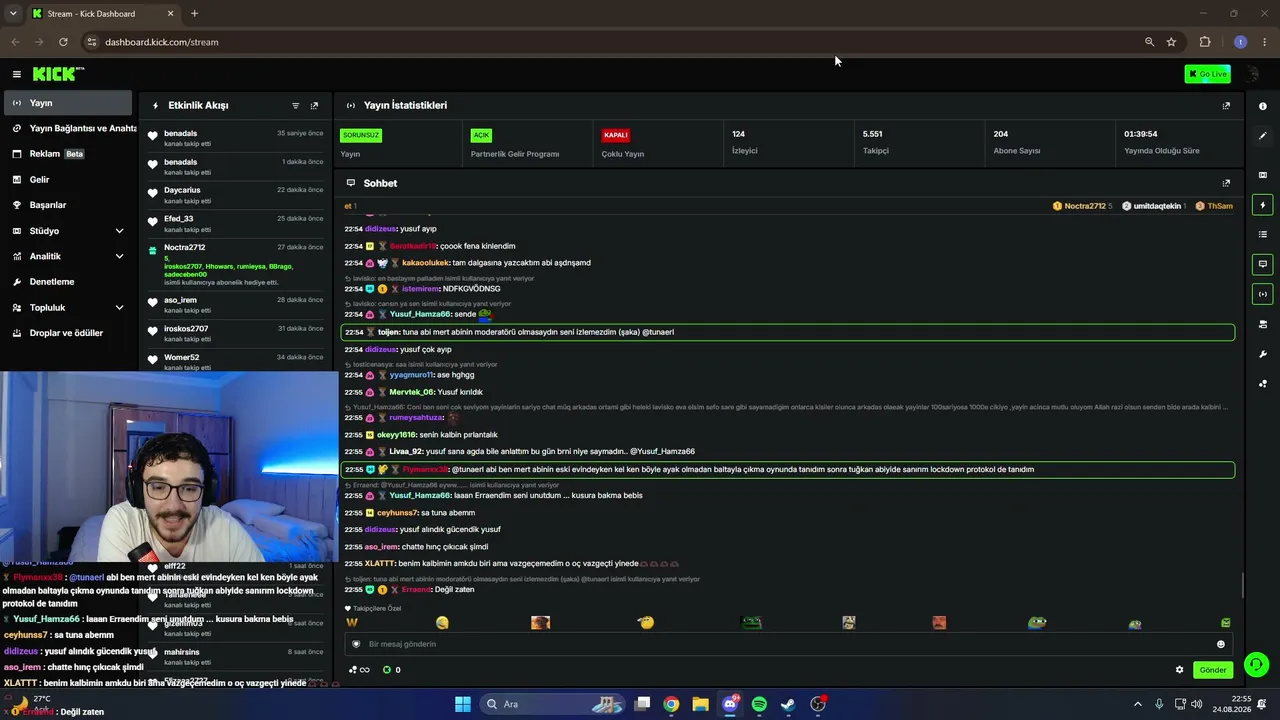Open Droplar ve ödüller page

[x=68, y=333]
